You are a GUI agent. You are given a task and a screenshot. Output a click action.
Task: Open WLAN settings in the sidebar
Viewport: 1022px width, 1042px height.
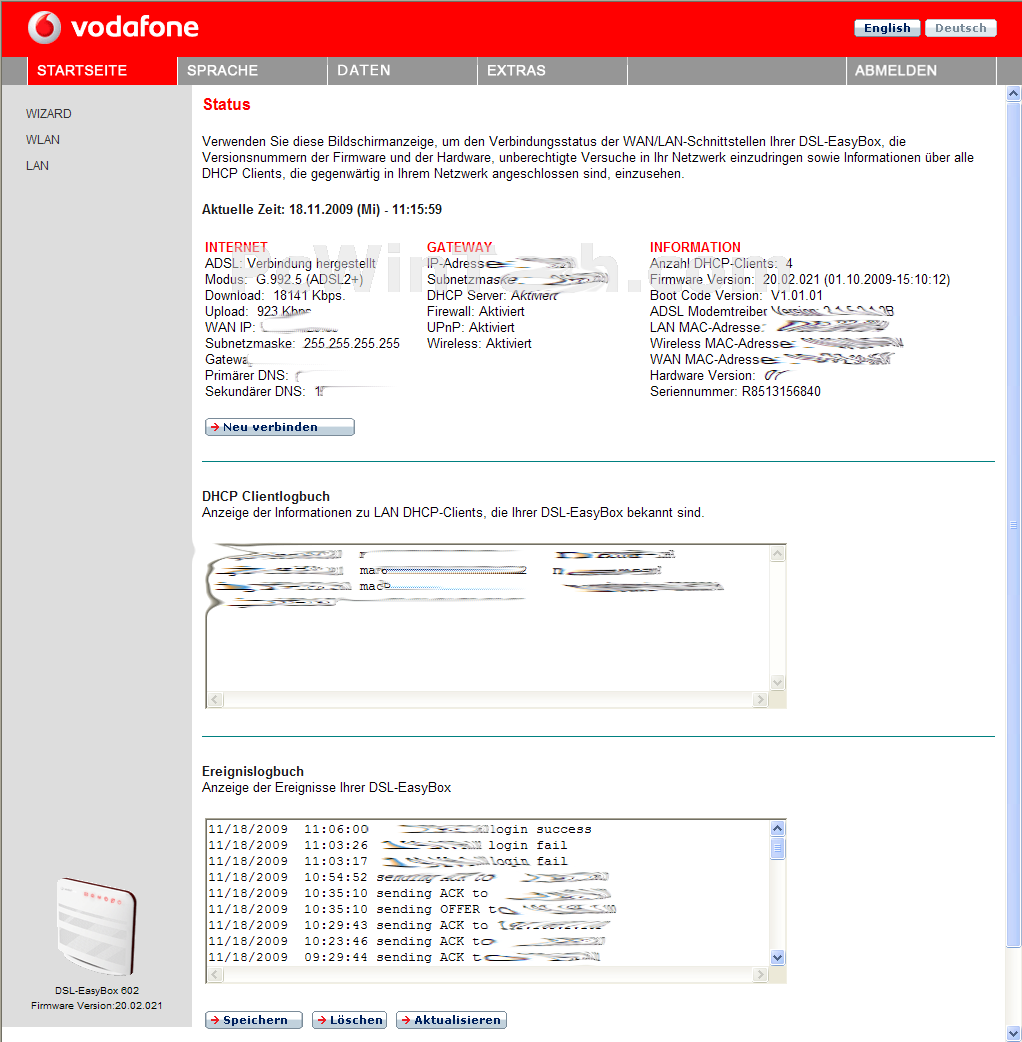[43, 140]
